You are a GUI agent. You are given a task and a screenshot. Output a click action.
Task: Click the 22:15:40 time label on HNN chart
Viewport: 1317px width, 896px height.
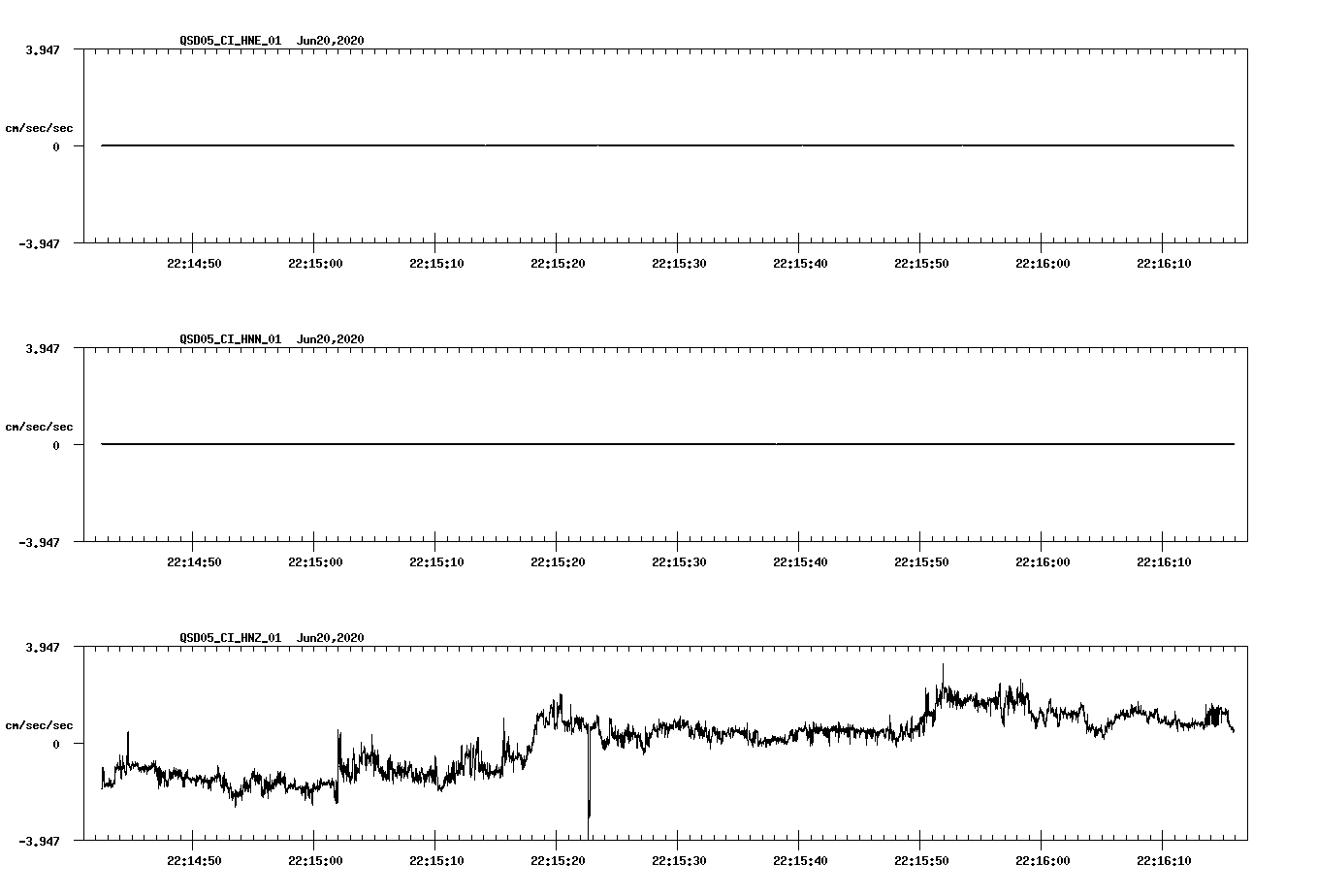click(800, 562)
